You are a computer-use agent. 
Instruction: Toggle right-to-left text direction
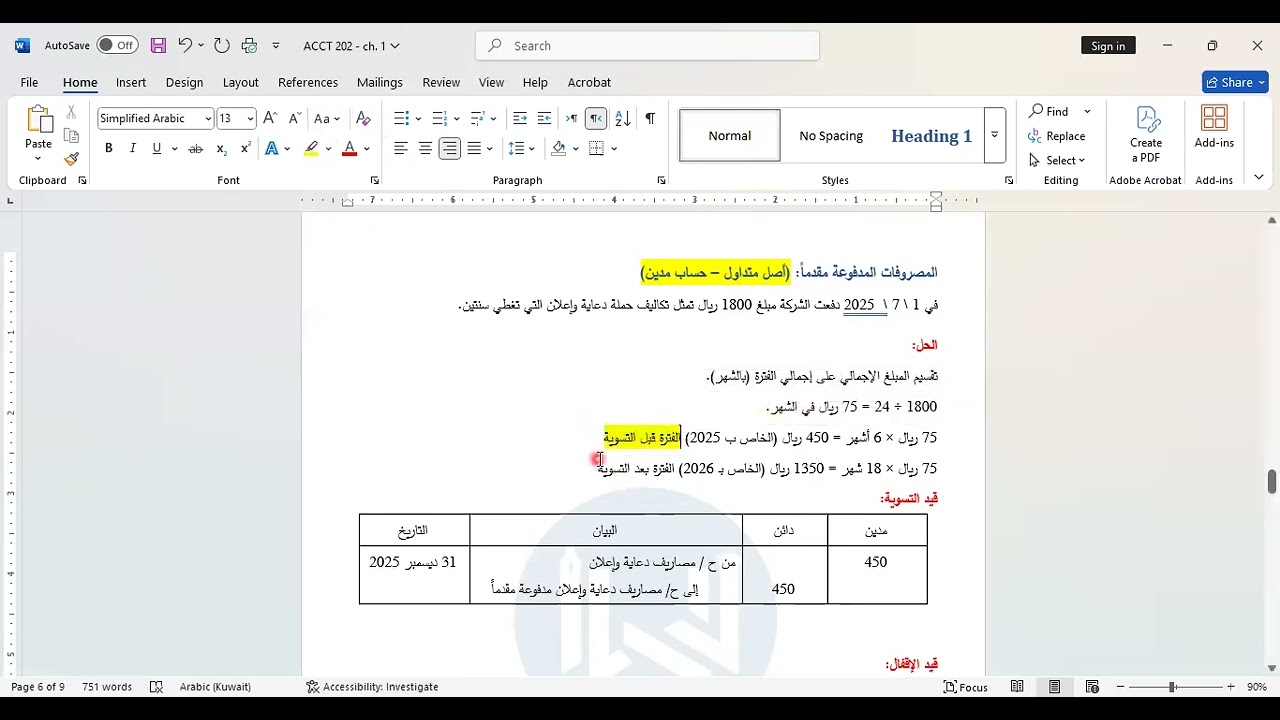coord(596,118)
